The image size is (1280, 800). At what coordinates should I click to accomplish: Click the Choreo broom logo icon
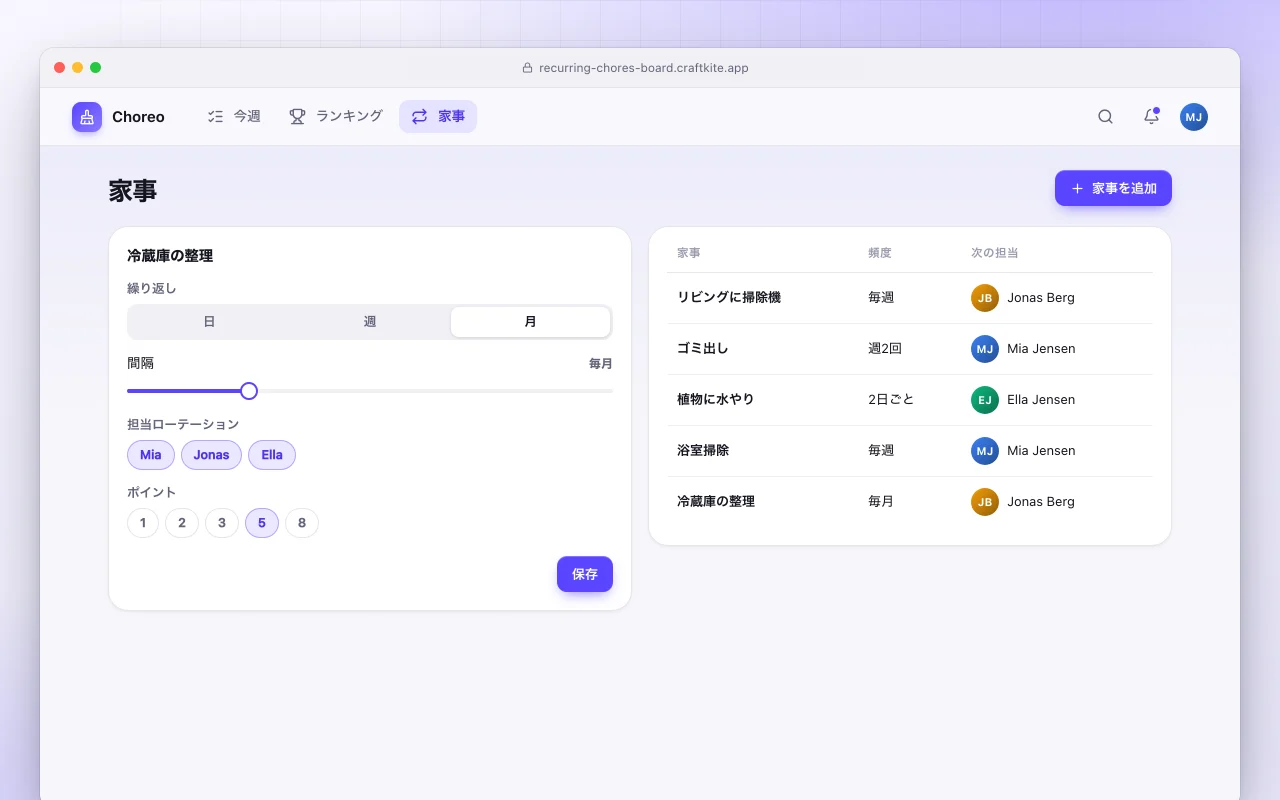(87, 117)
